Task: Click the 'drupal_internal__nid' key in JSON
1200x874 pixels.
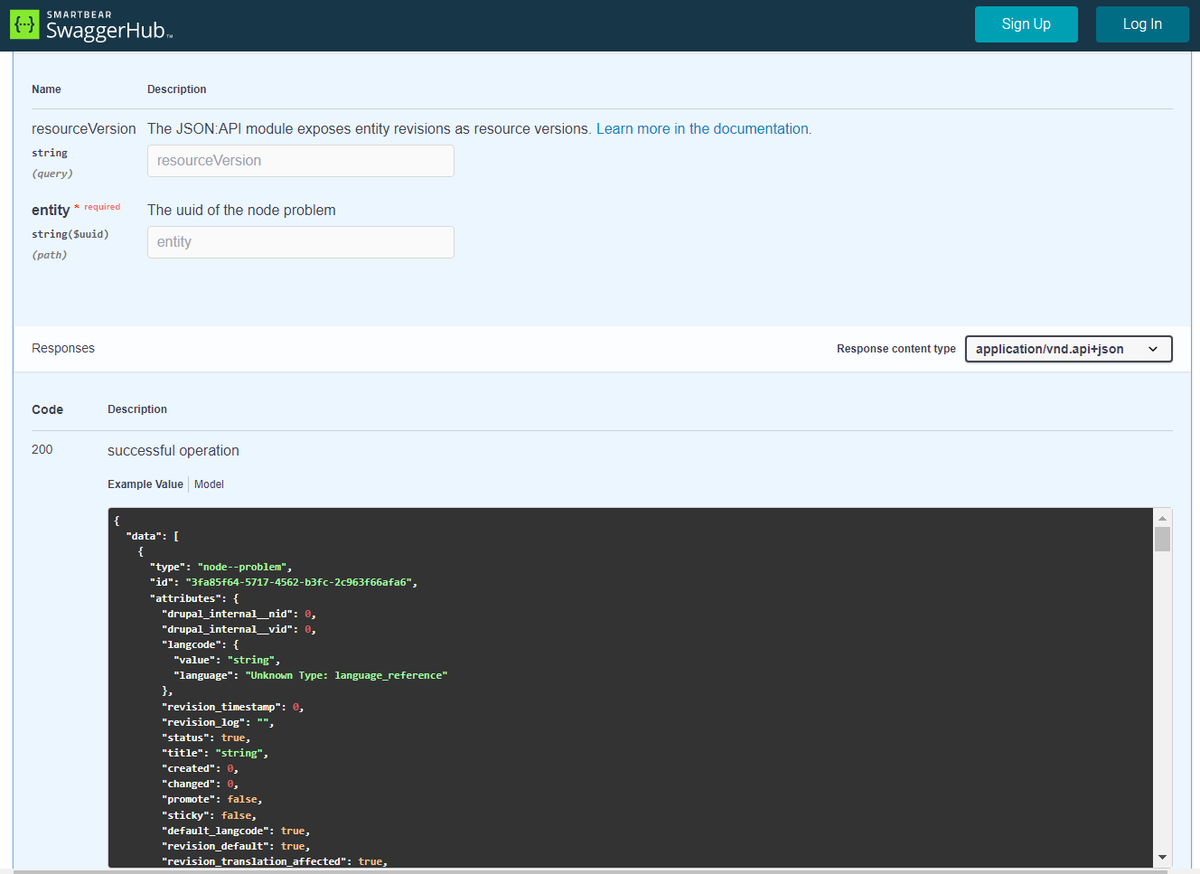Action: (225, 613)
